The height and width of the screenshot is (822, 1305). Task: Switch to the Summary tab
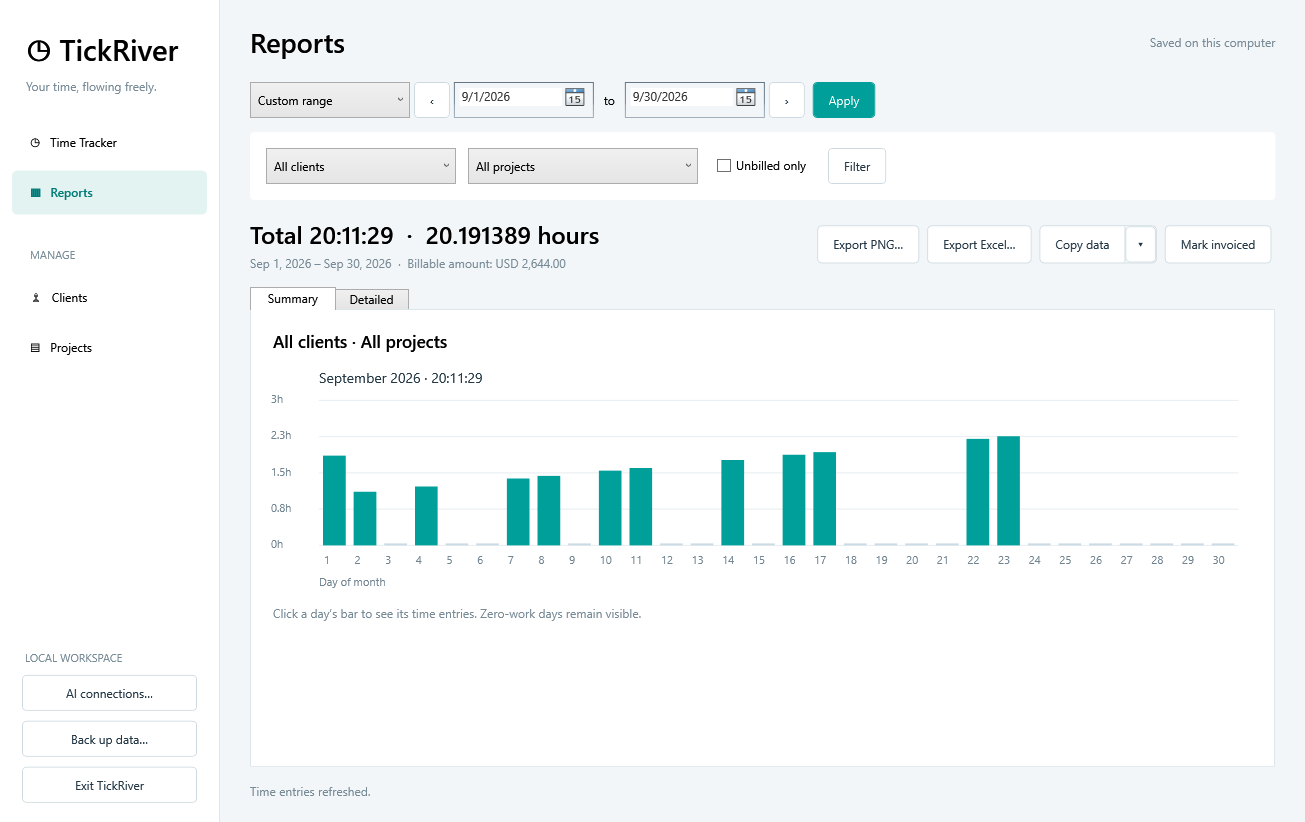pyautogui.click(x=292, y=299)
